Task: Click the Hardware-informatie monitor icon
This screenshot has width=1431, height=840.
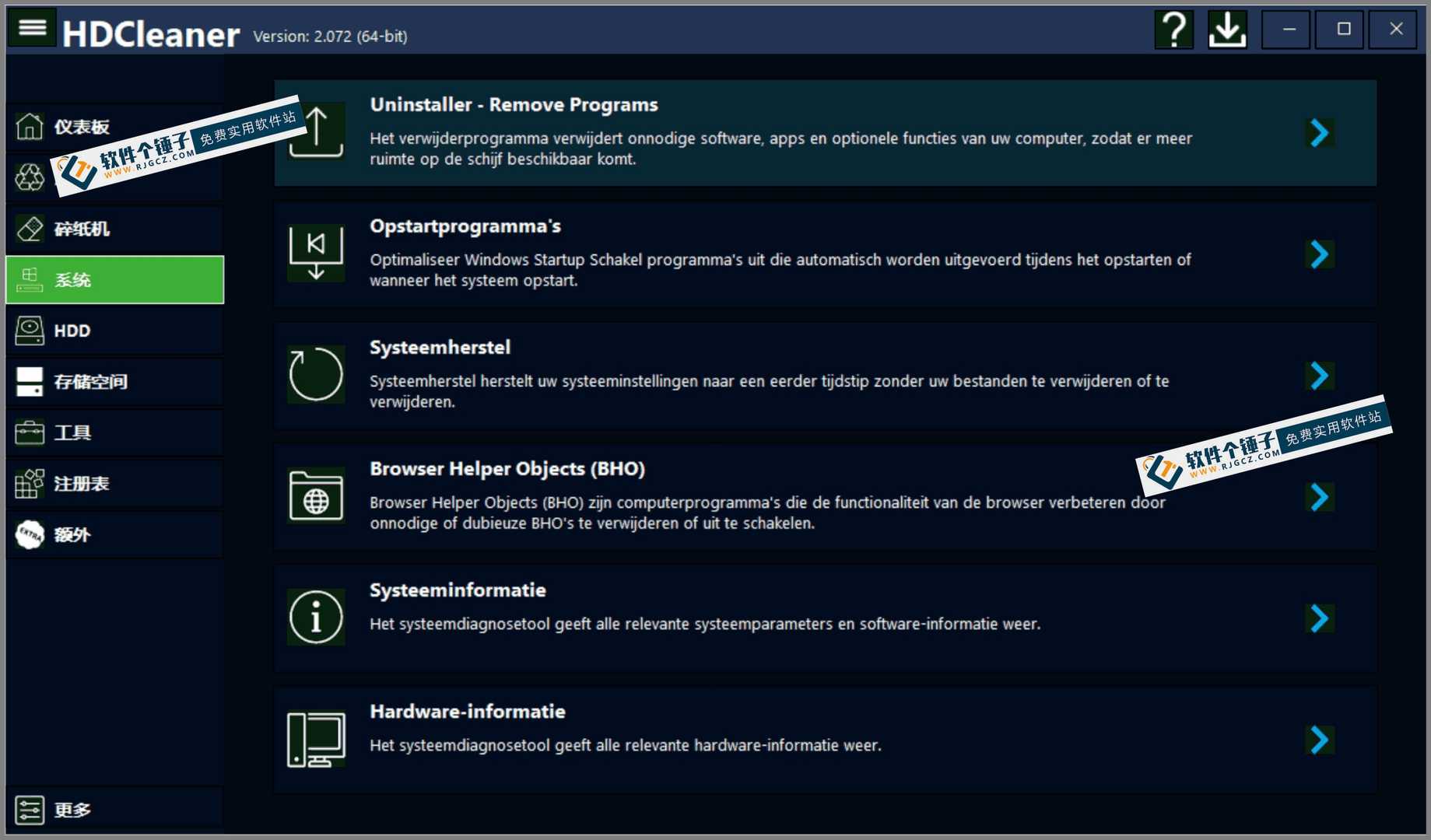Action: (316, 738)
